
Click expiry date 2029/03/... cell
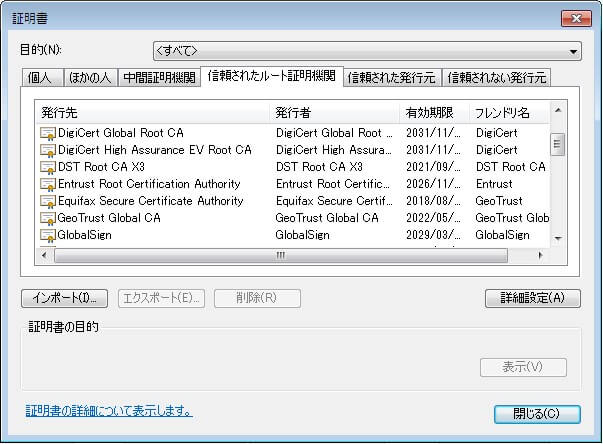[x=433, y=235]
